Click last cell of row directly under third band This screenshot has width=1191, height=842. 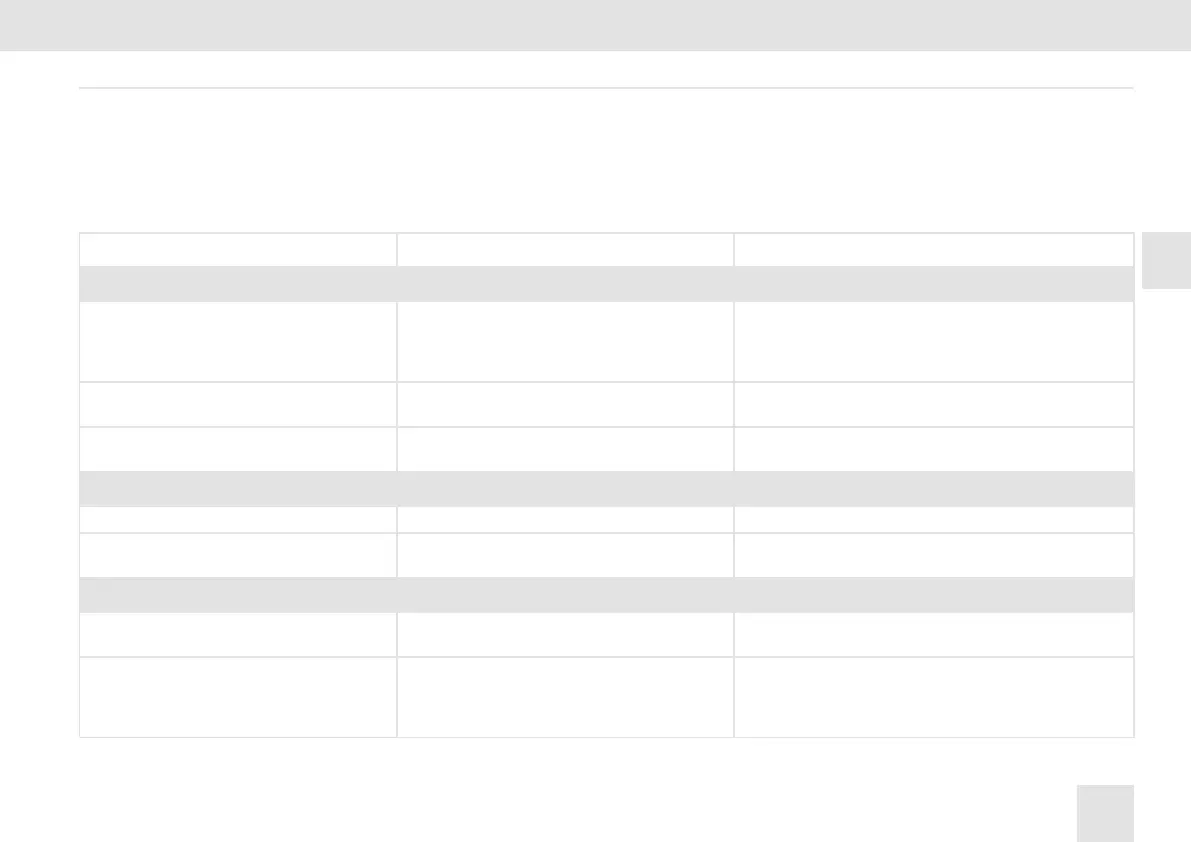934,634
